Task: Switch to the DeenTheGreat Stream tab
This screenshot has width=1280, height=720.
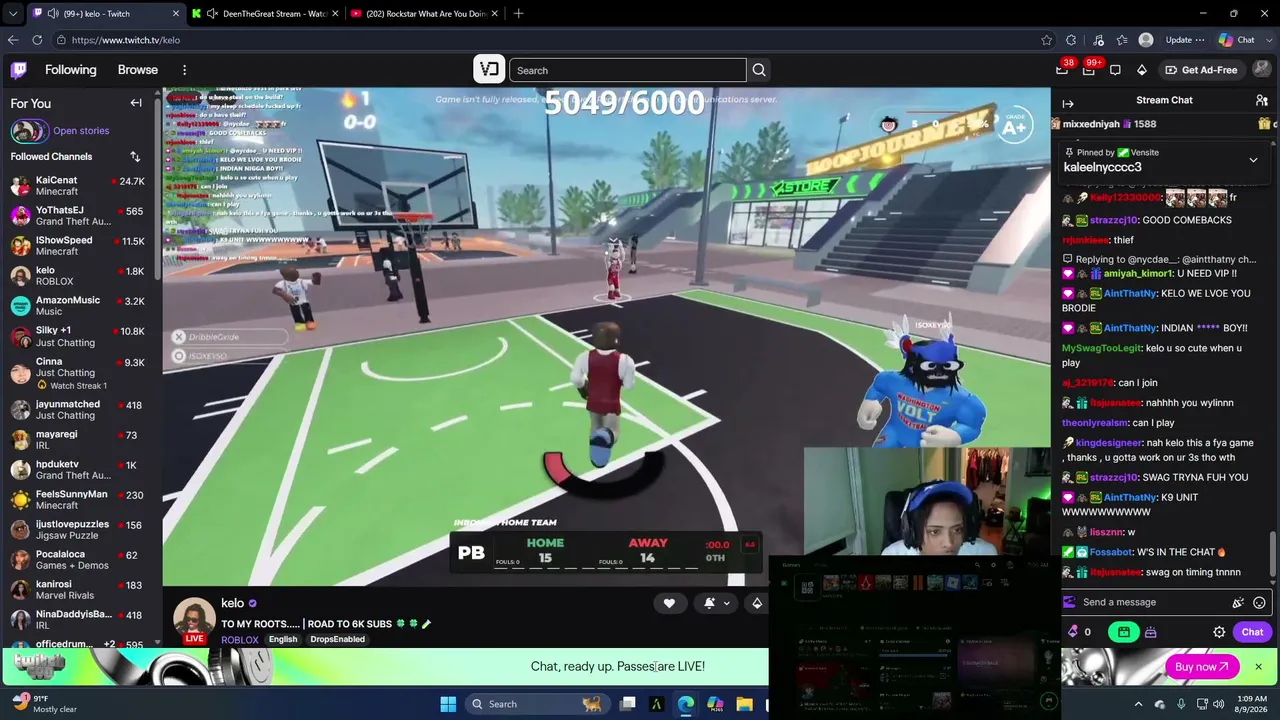Action: tap(265, 14)
